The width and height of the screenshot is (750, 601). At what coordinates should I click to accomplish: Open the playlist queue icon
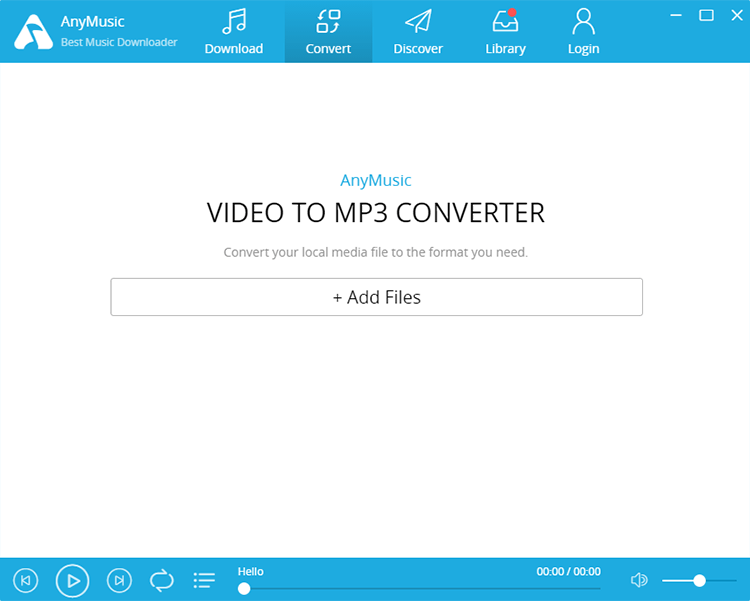coord(204,580)
